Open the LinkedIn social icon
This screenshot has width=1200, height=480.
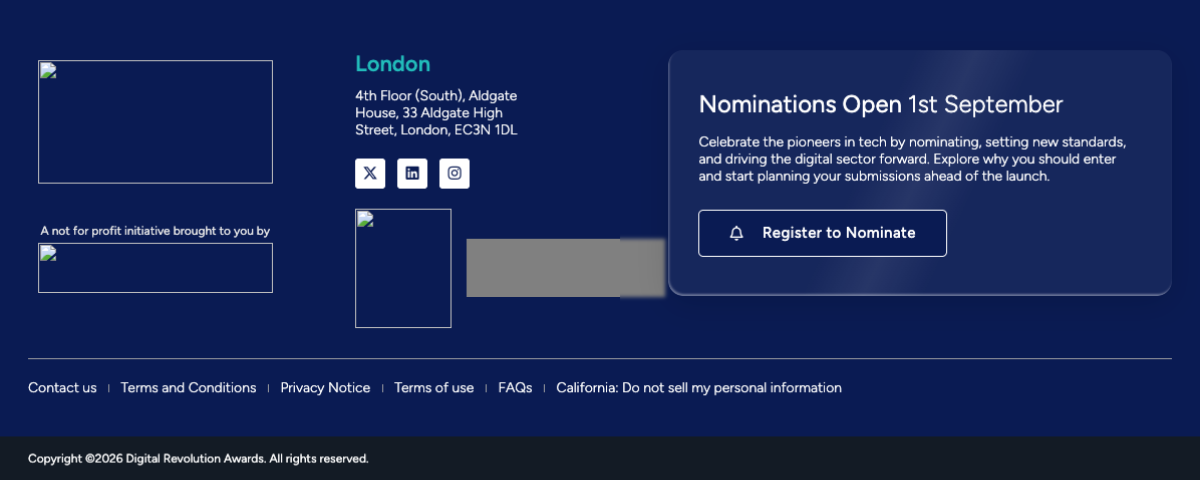412,173
